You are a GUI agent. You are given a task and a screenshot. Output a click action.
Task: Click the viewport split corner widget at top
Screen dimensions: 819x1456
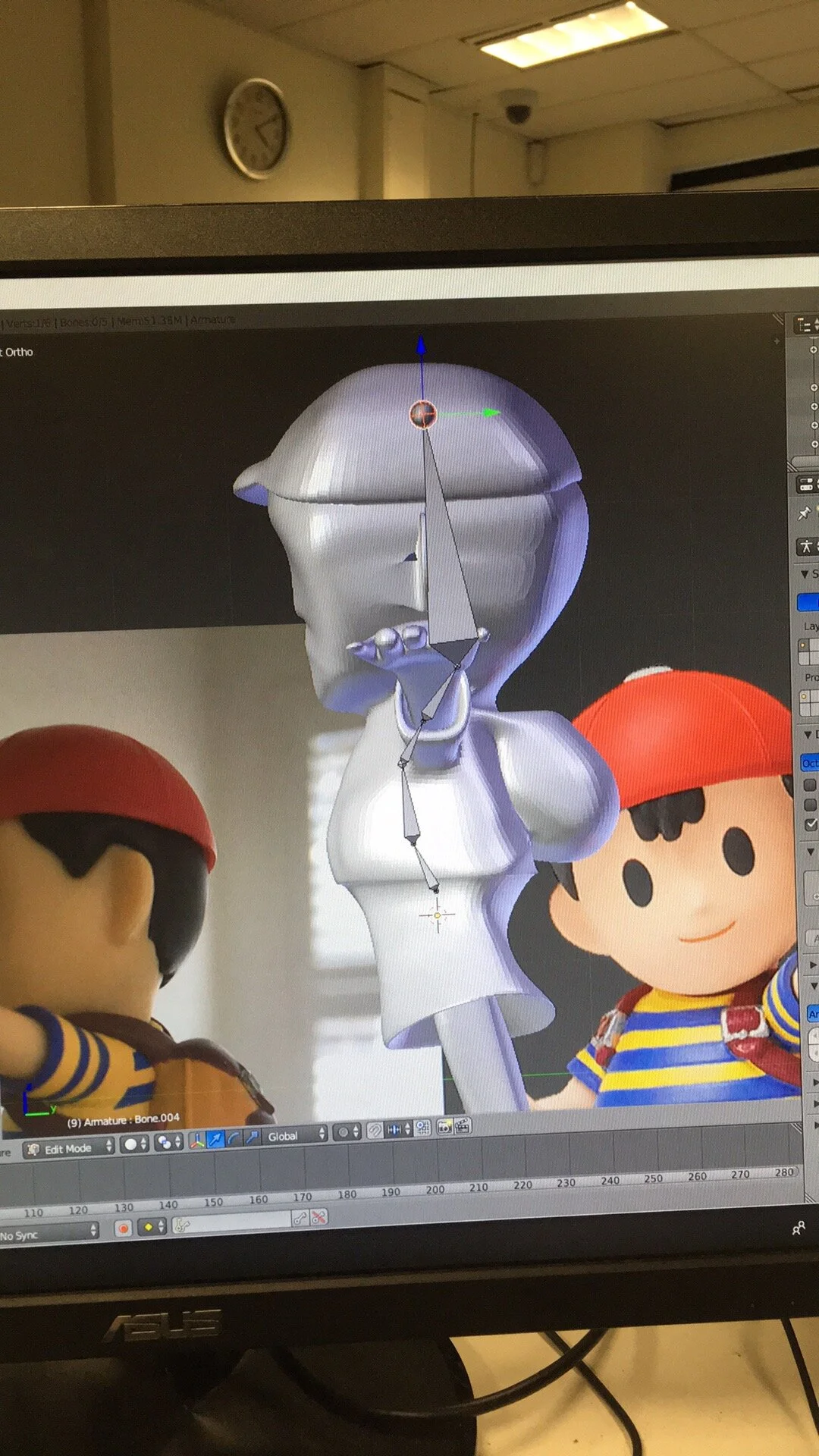coord(777,318)
